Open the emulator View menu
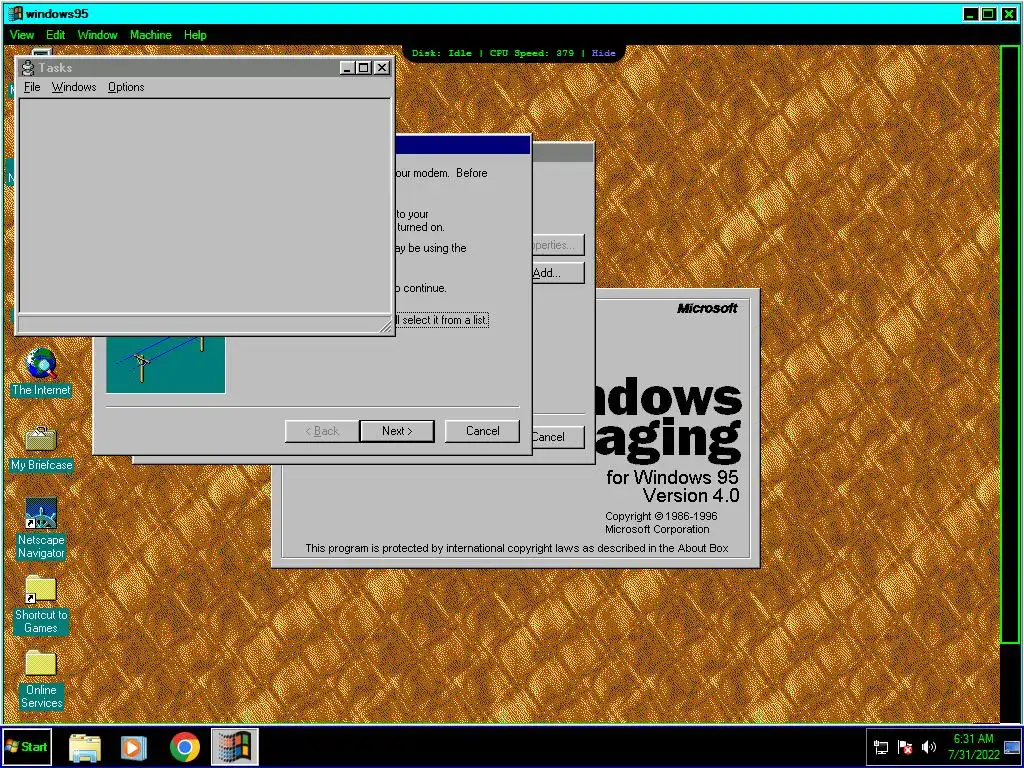The width and height of the screenshot is (1024, 768). 22,35
